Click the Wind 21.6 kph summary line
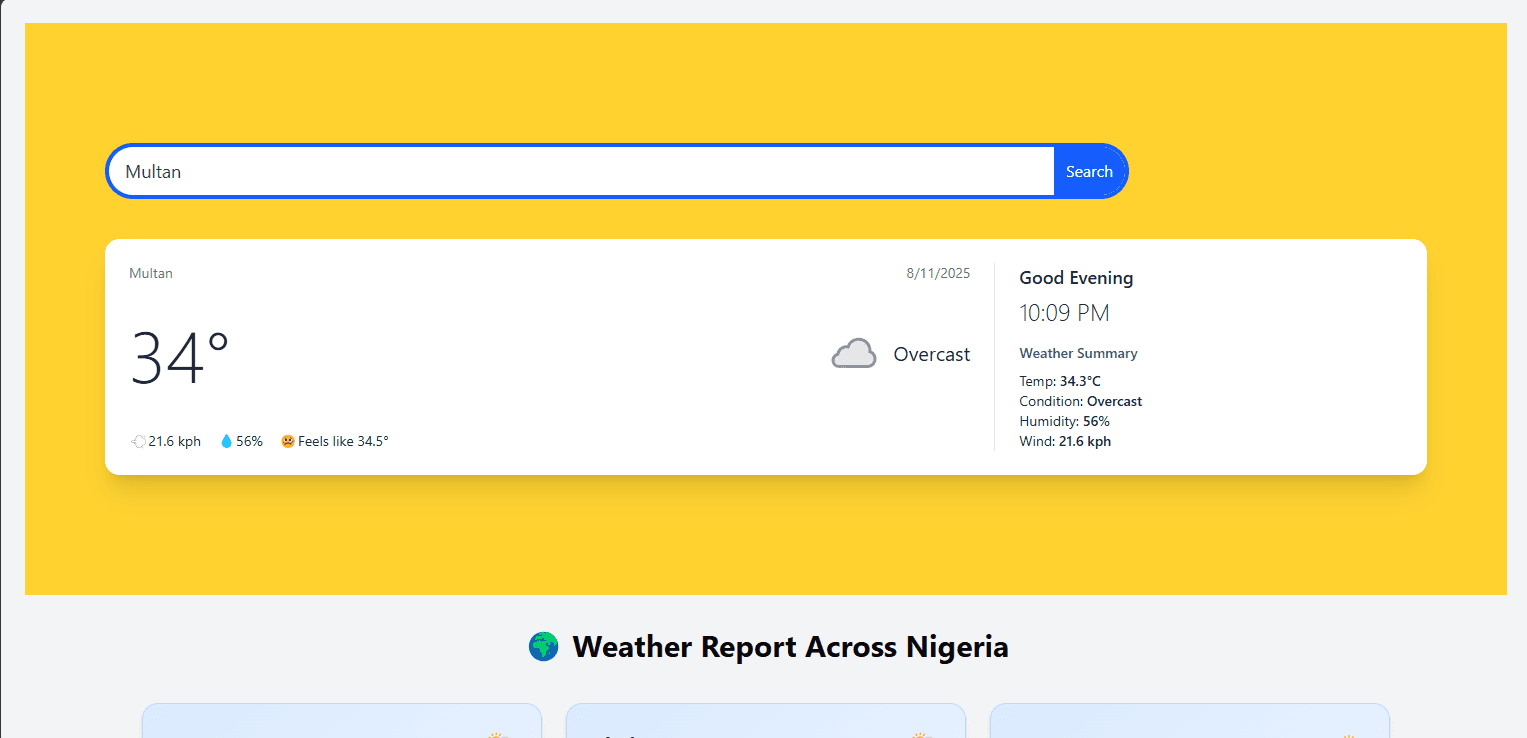 pos(1065,441)
